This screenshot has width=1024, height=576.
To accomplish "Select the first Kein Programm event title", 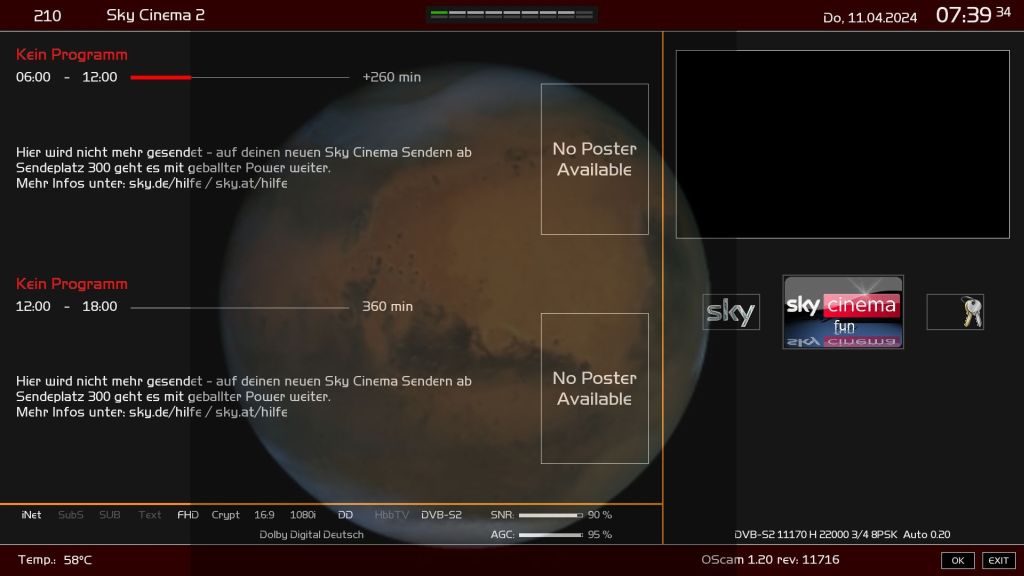I will 72,55.
